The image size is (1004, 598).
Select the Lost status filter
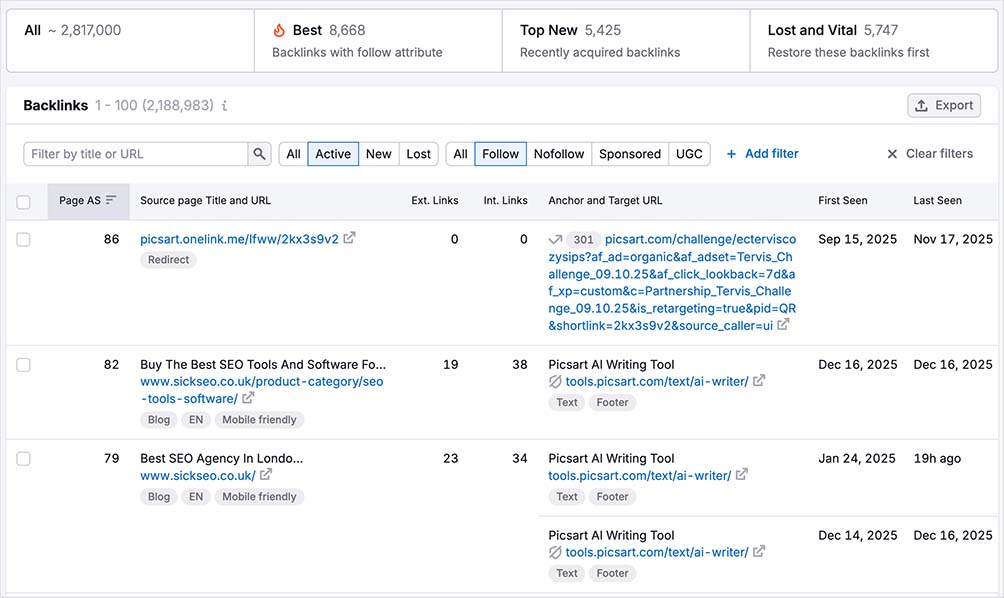pyautogui.click(x=419, y=154)
